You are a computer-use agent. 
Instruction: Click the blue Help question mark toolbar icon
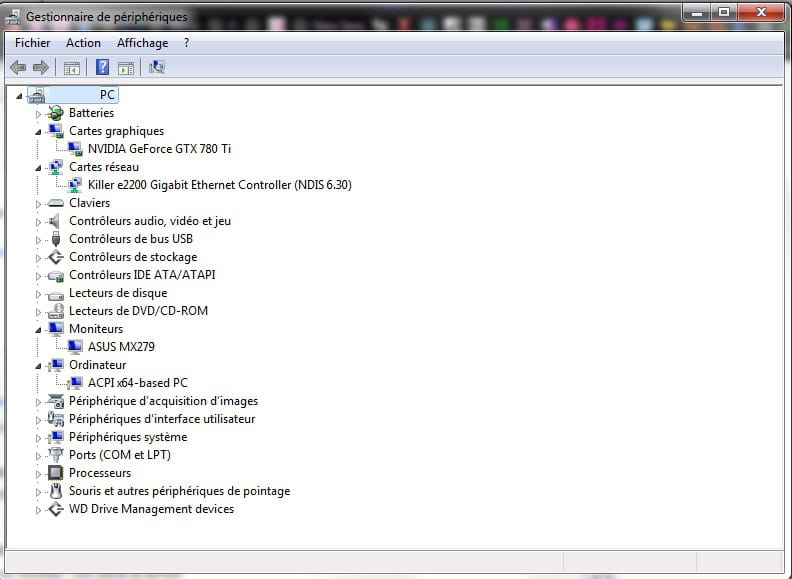(x=103, y=67)
